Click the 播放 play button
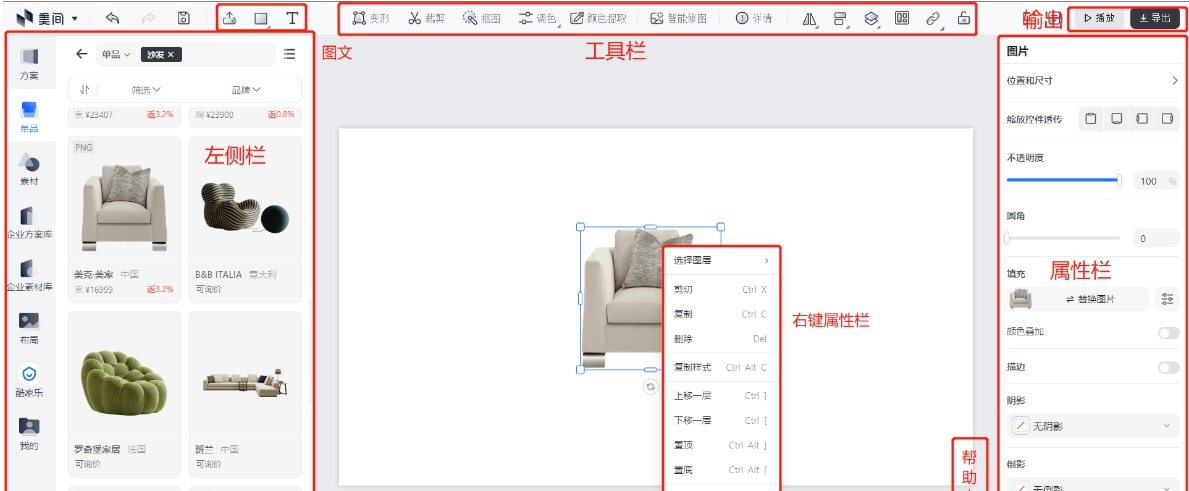The image size is (1189, 491). click(1099, 18)
